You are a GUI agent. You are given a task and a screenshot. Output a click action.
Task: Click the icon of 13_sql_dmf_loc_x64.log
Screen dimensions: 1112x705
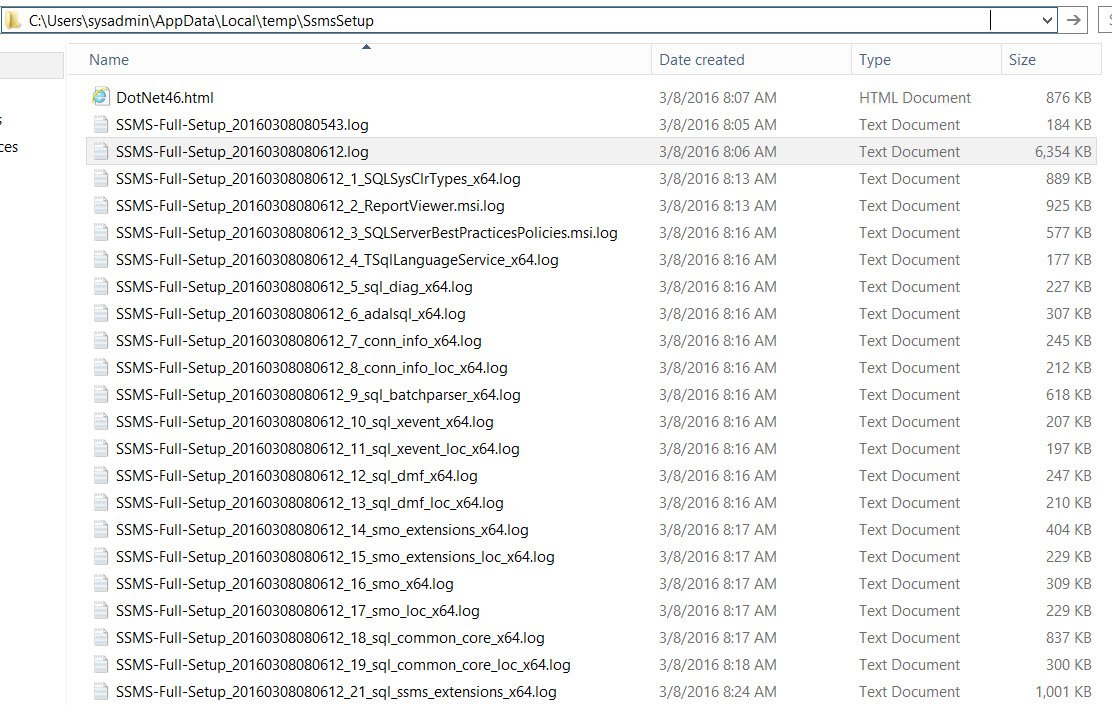coord(101,502)
